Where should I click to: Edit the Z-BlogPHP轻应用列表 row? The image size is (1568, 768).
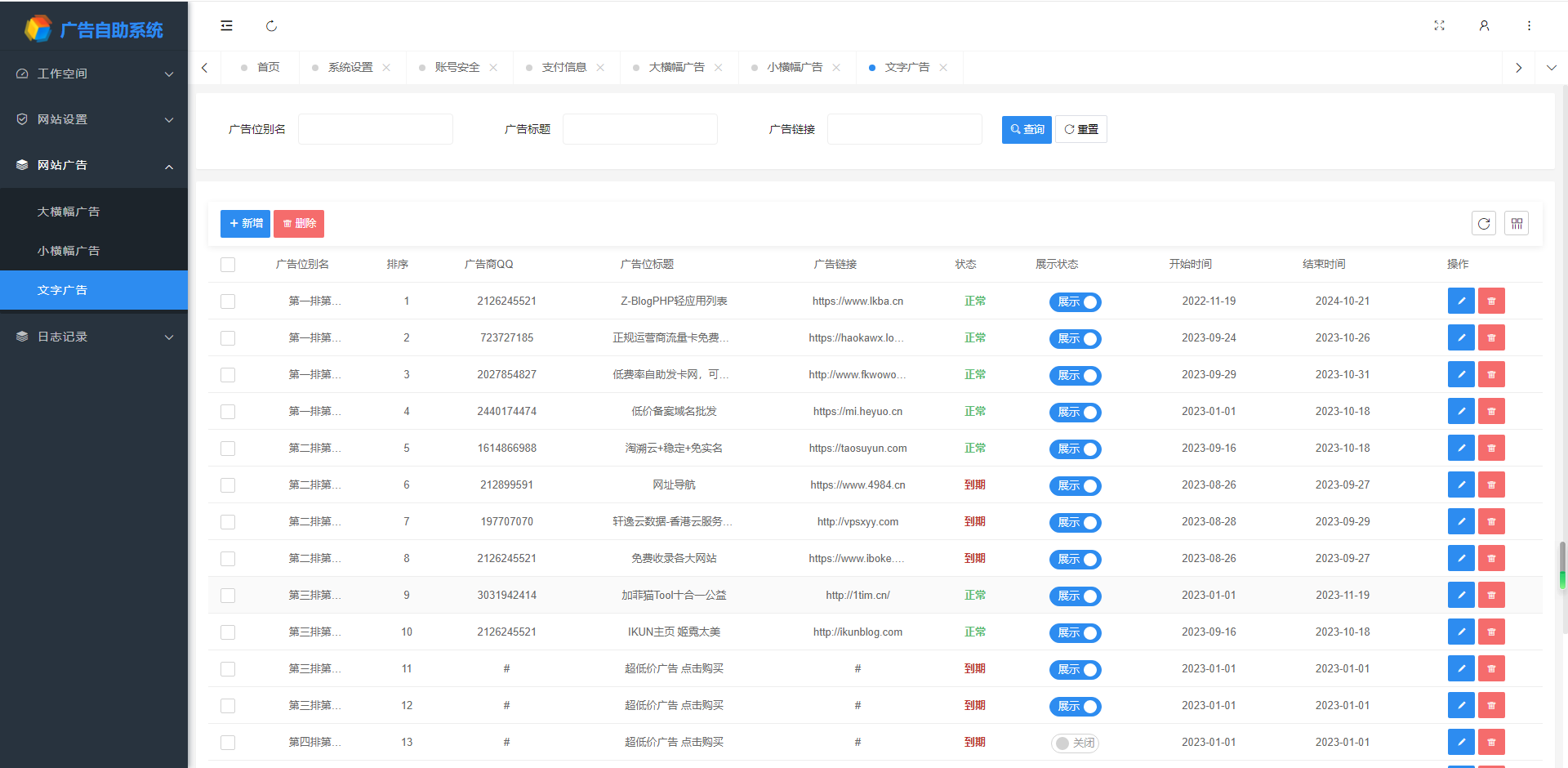pos(1461,301)
